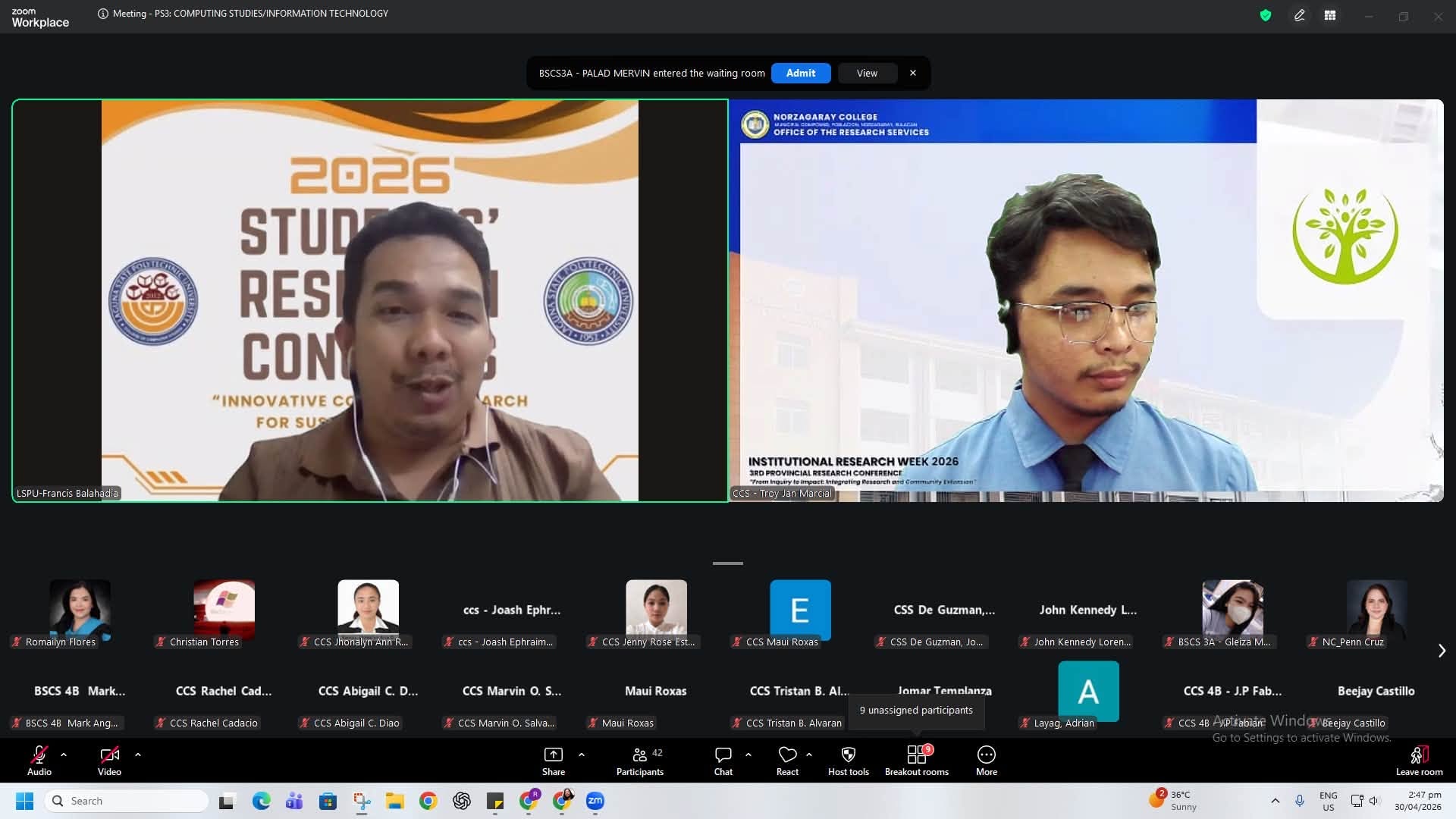Click Leave room button
Image resolution: width=1456 pixels, height=819 pixels.
(x=1419, y=761)
